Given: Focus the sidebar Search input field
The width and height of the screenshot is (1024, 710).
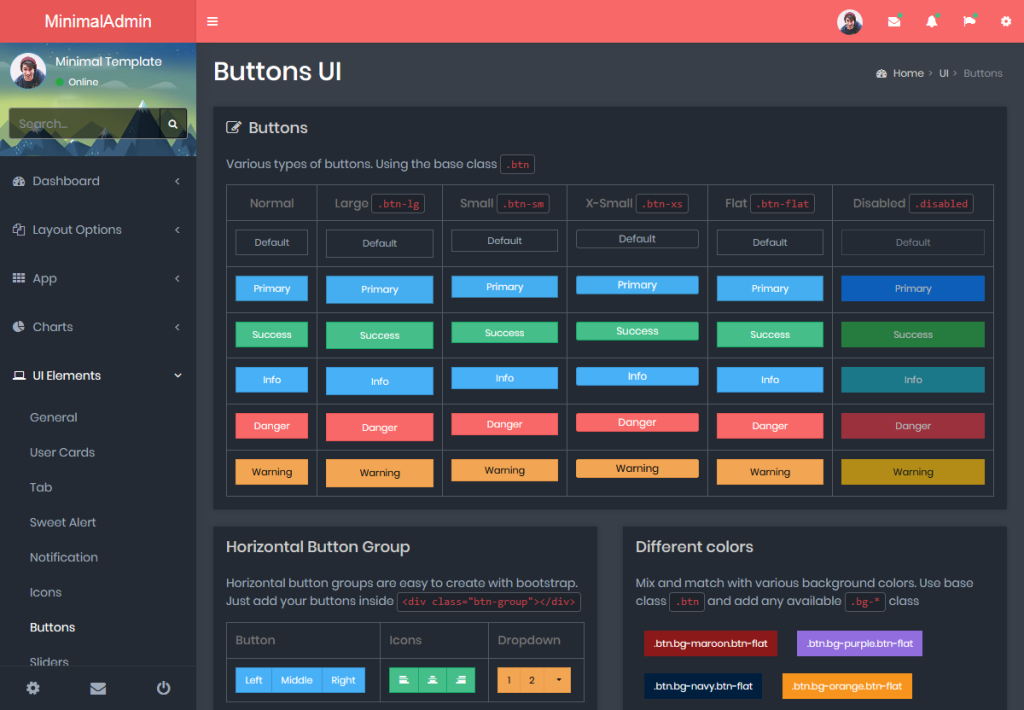Looking at the screenshot, I should (x=85, y=123).
